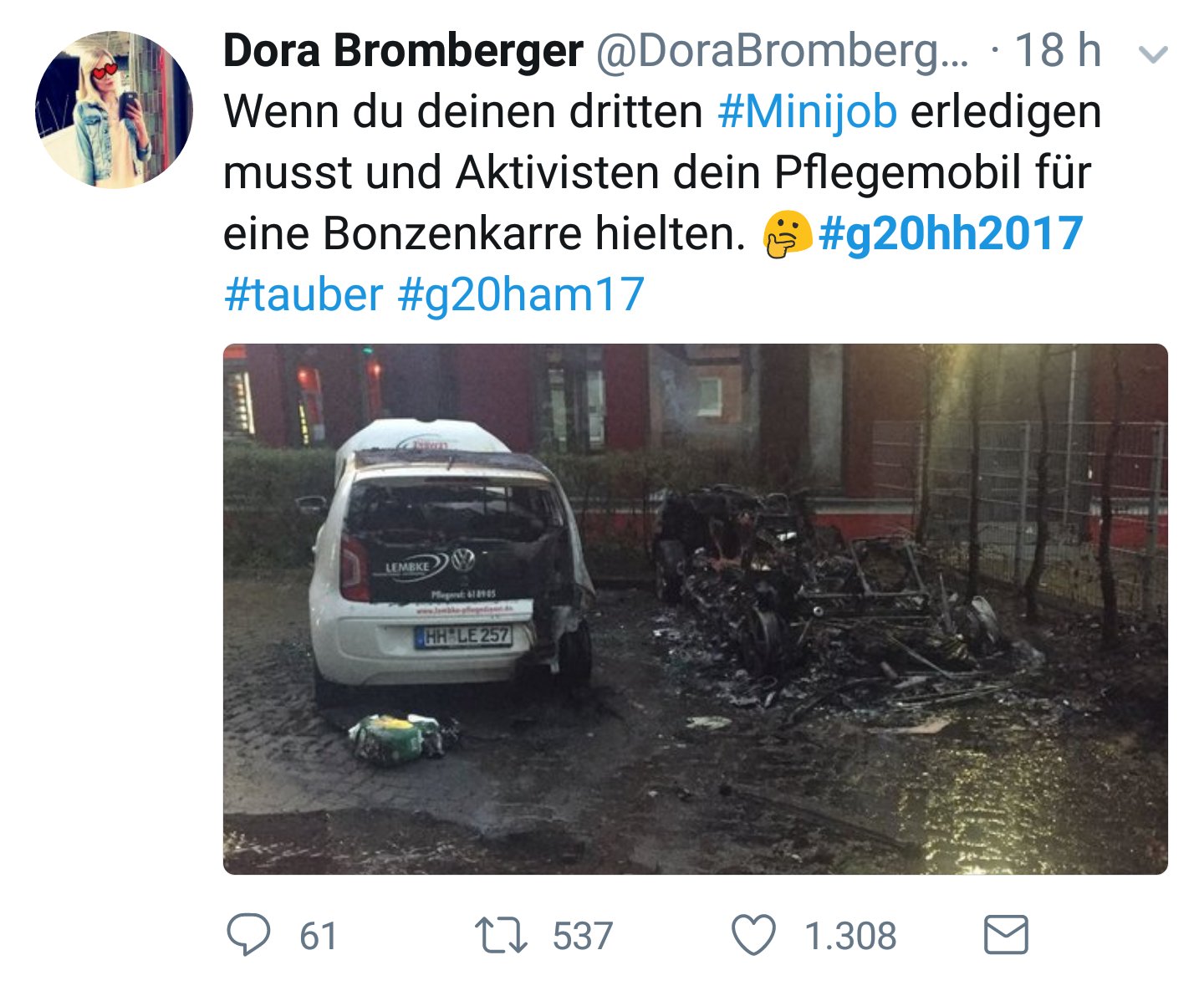The height and width of the screenshot is (991, 1204).
Task: Open the 18 h timestamp
Action: coord(1058,51)
